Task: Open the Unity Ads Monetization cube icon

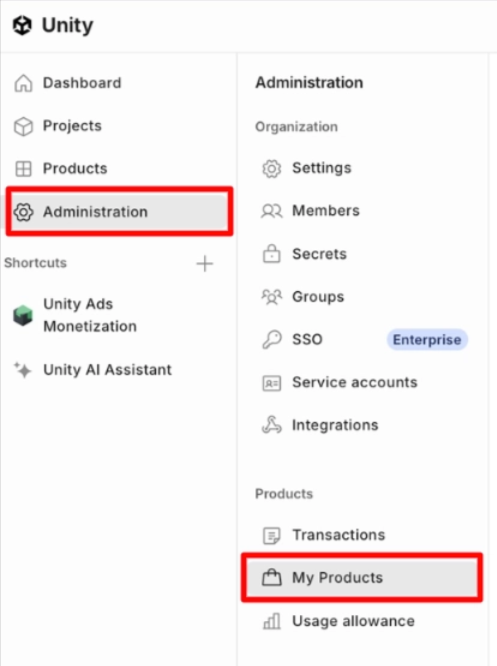Action: [23, 316]
